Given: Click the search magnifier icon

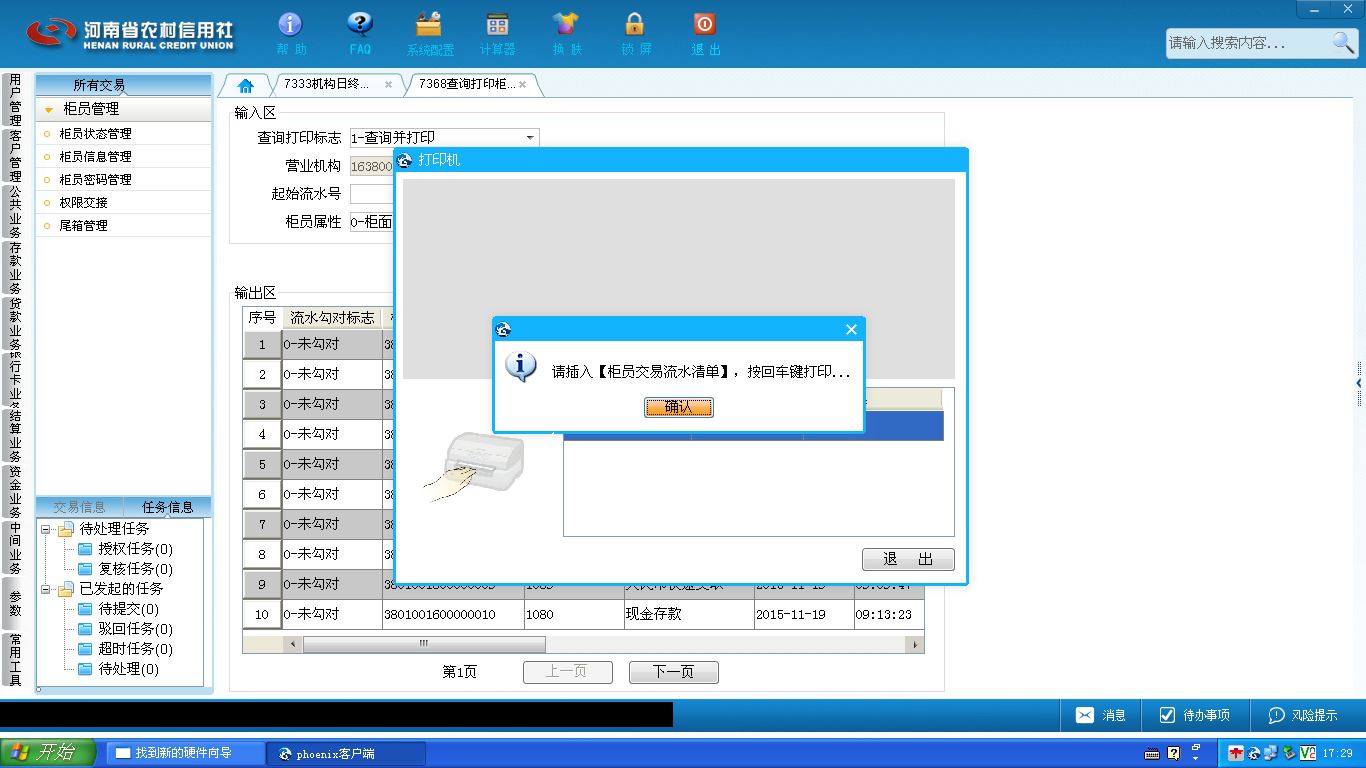Looking at the screenshot, I should (1343, 42).
